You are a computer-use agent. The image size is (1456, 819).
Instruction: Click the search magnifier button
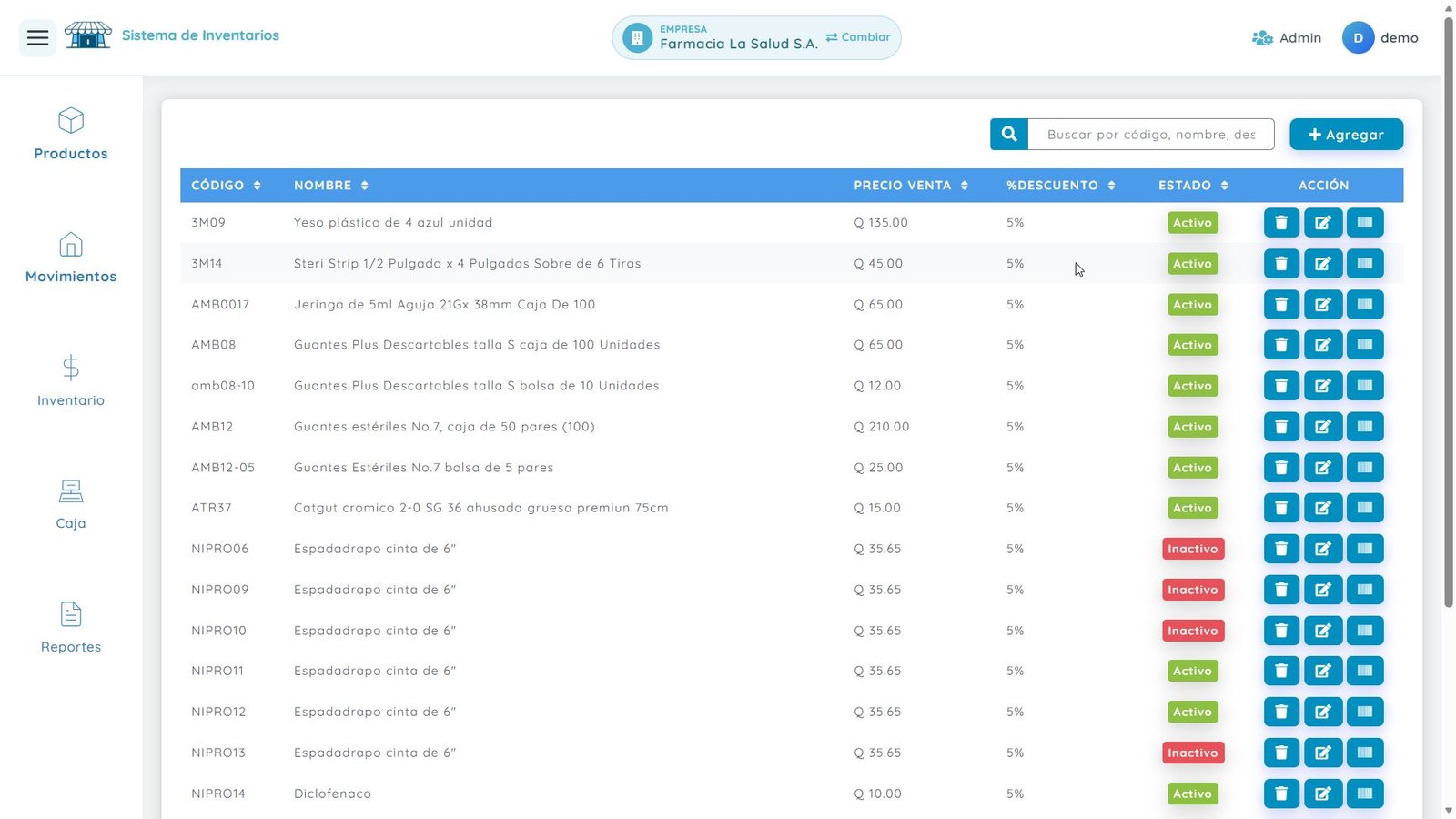1009,135
